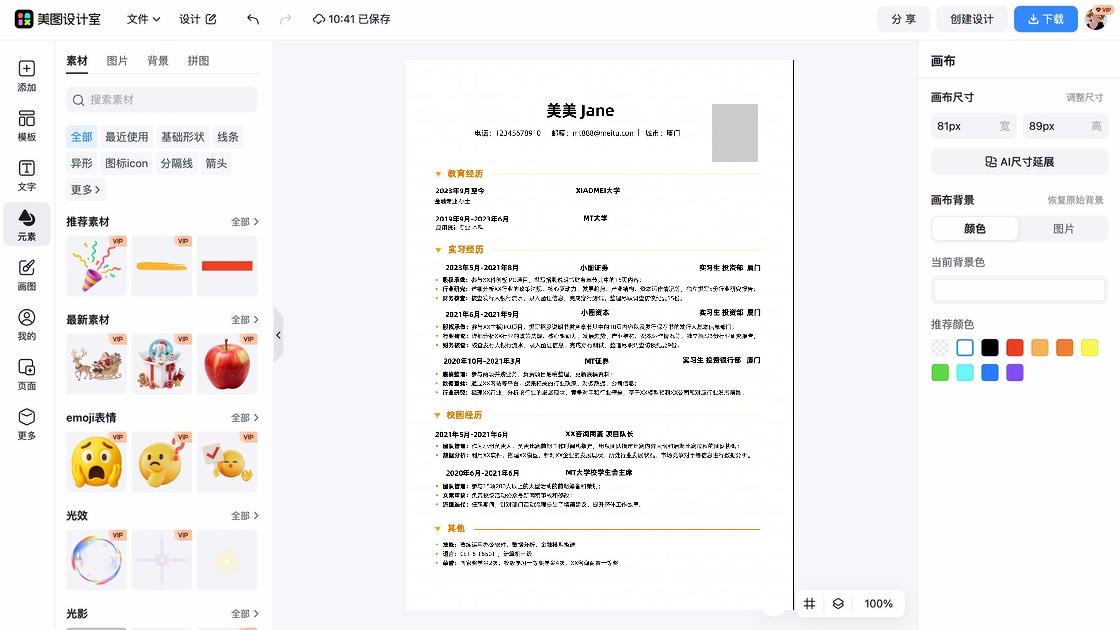1120x630 pixels.
Task: Expand emoji表情 全部 list
Action: (x=245, y=418)
